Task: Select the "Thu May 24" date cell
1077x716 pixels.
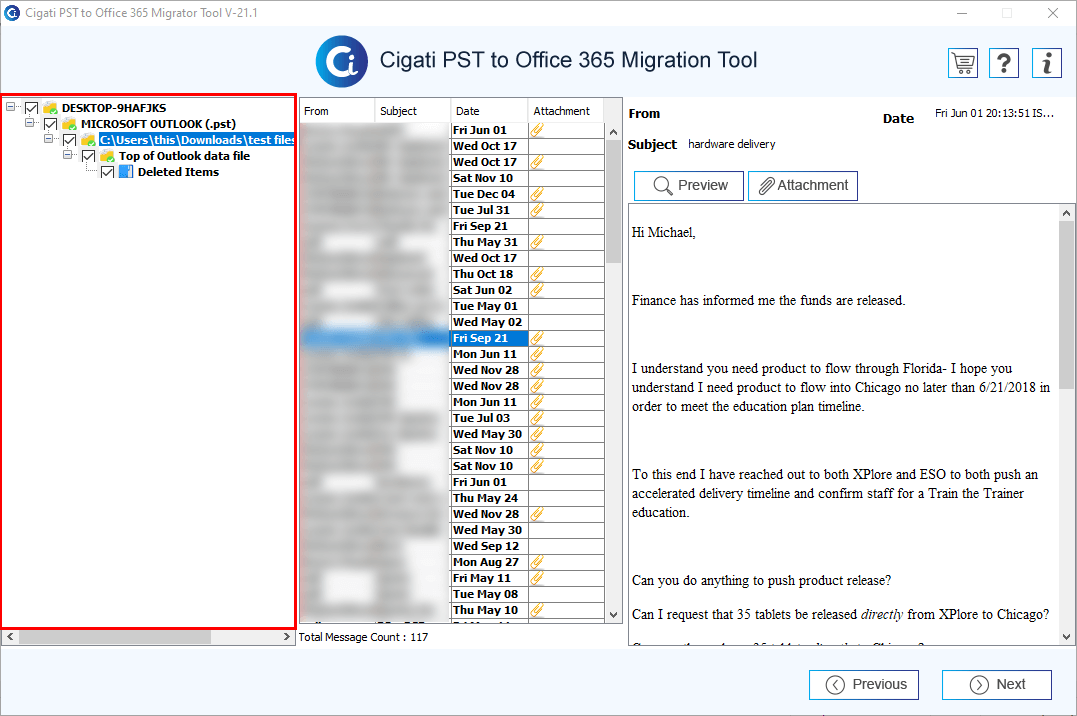Action: pyautogui.click(x=489, y=498)
